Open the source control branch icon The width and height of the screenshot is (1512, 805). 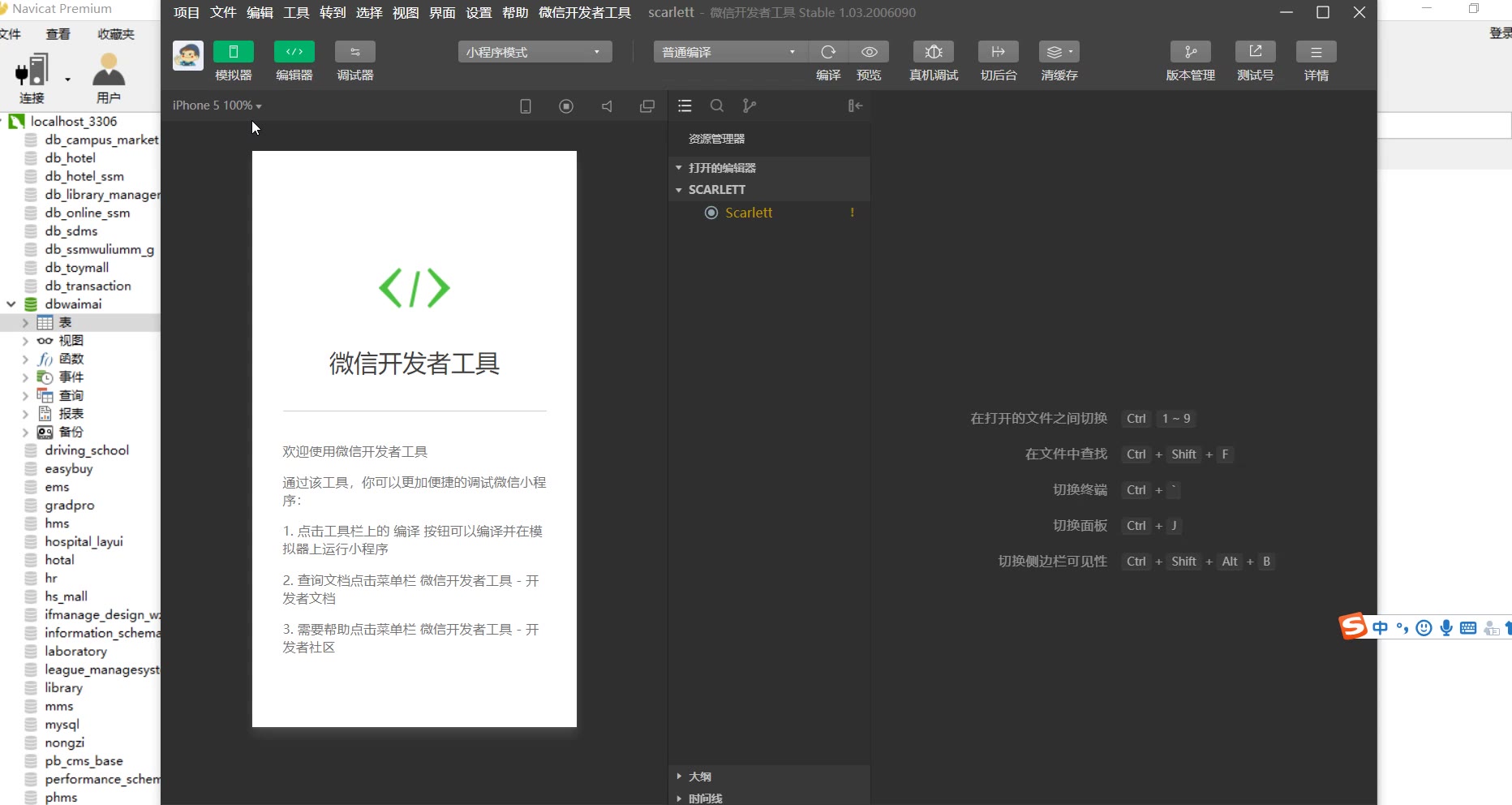click(750, 105)
